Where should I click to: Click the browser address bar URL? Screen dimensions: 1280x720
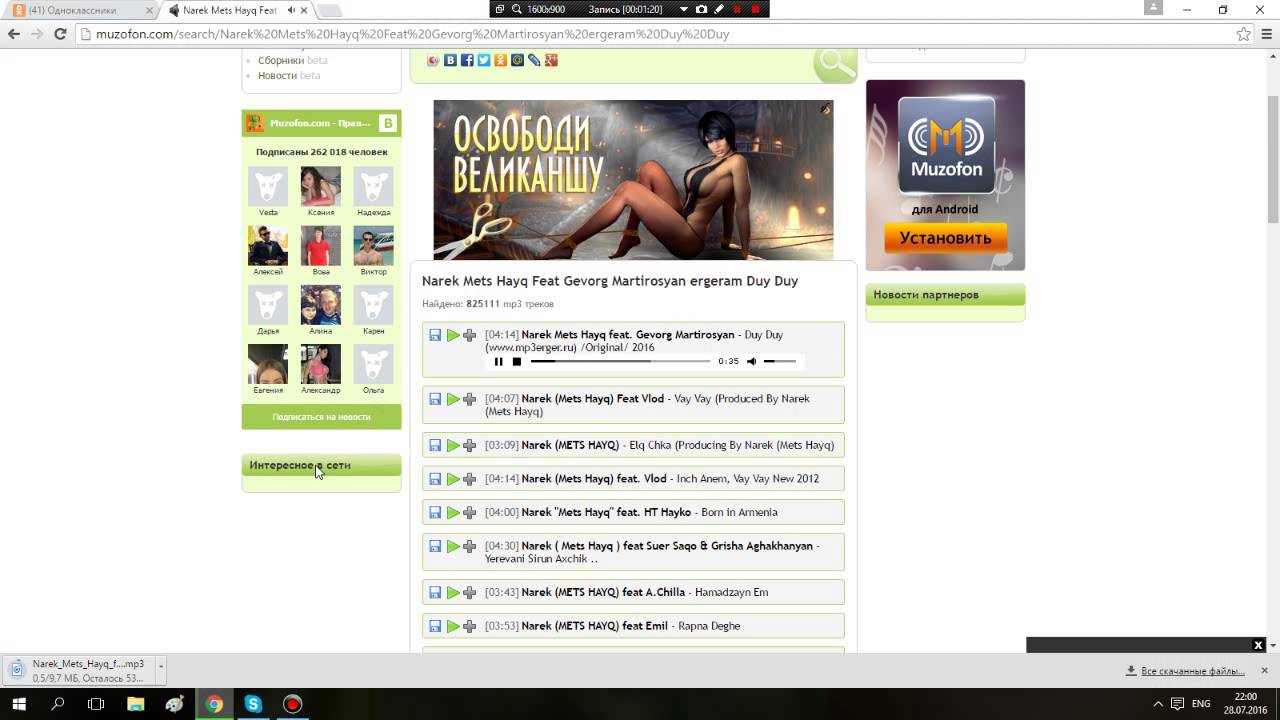pyautogui.click(x=412, y=34)
